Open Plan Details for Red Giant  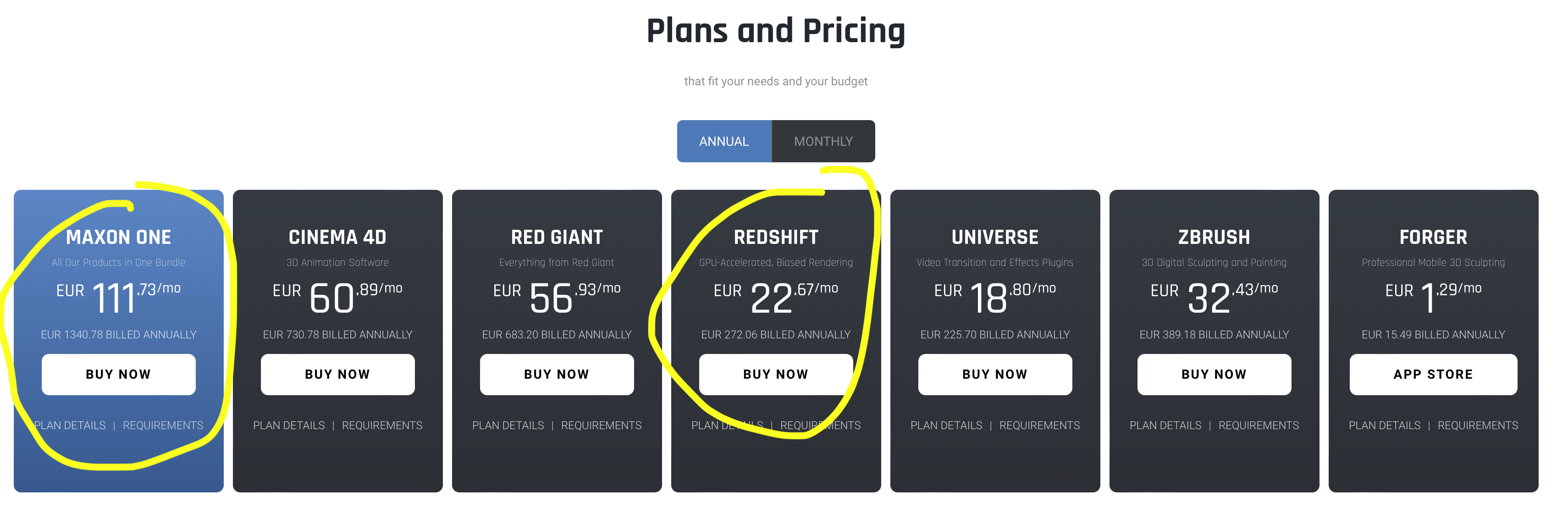pos(508,425)
